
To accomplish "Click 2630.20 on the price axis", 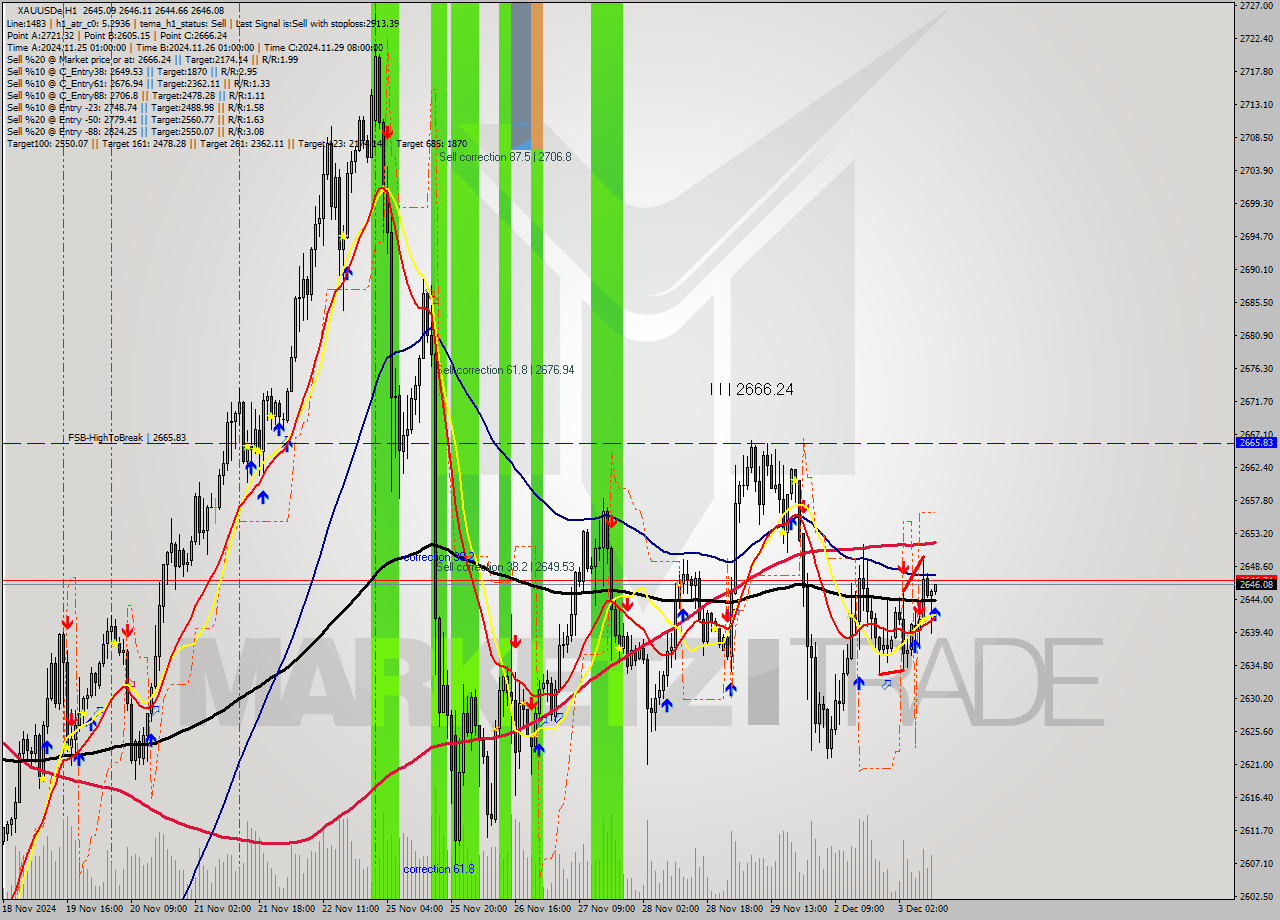I will click(x=1255, y=698).
